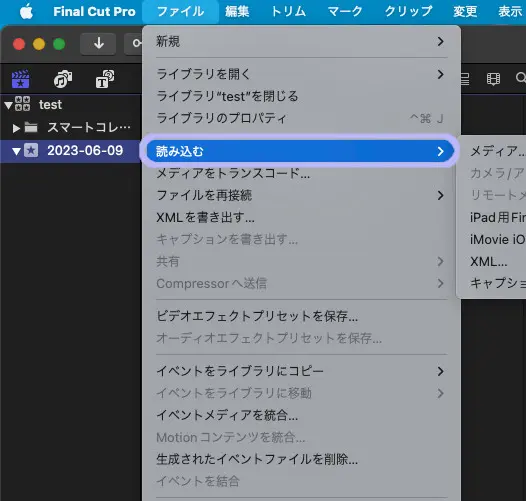Choose XMLを書き出す…
The width and height of the screenshot is (526, 501).
[301, 217]
